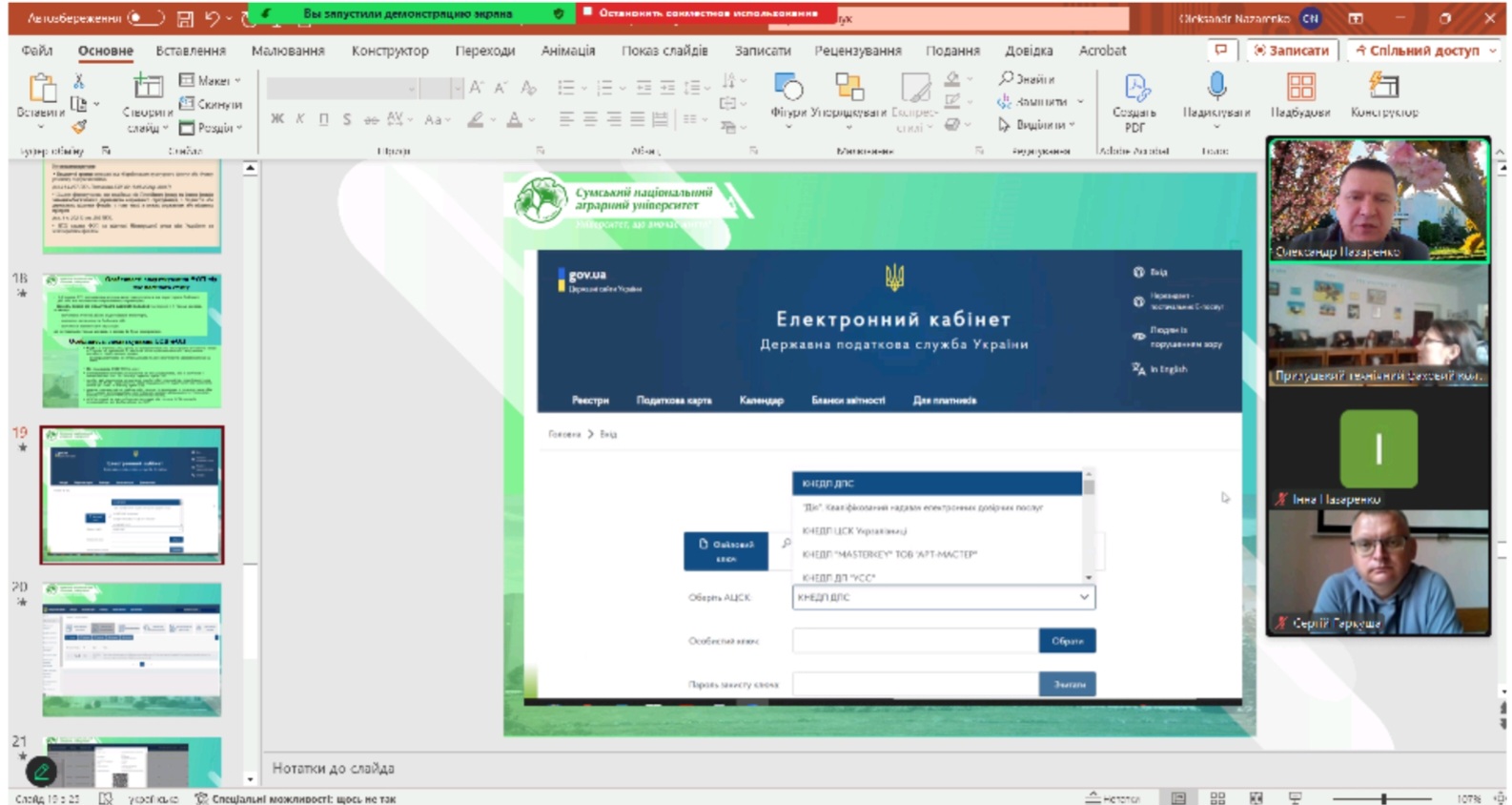This screenshot has height=805, width=1512.
Task: Start slideshow from the status bar icon
Action: pos(1296,797)
